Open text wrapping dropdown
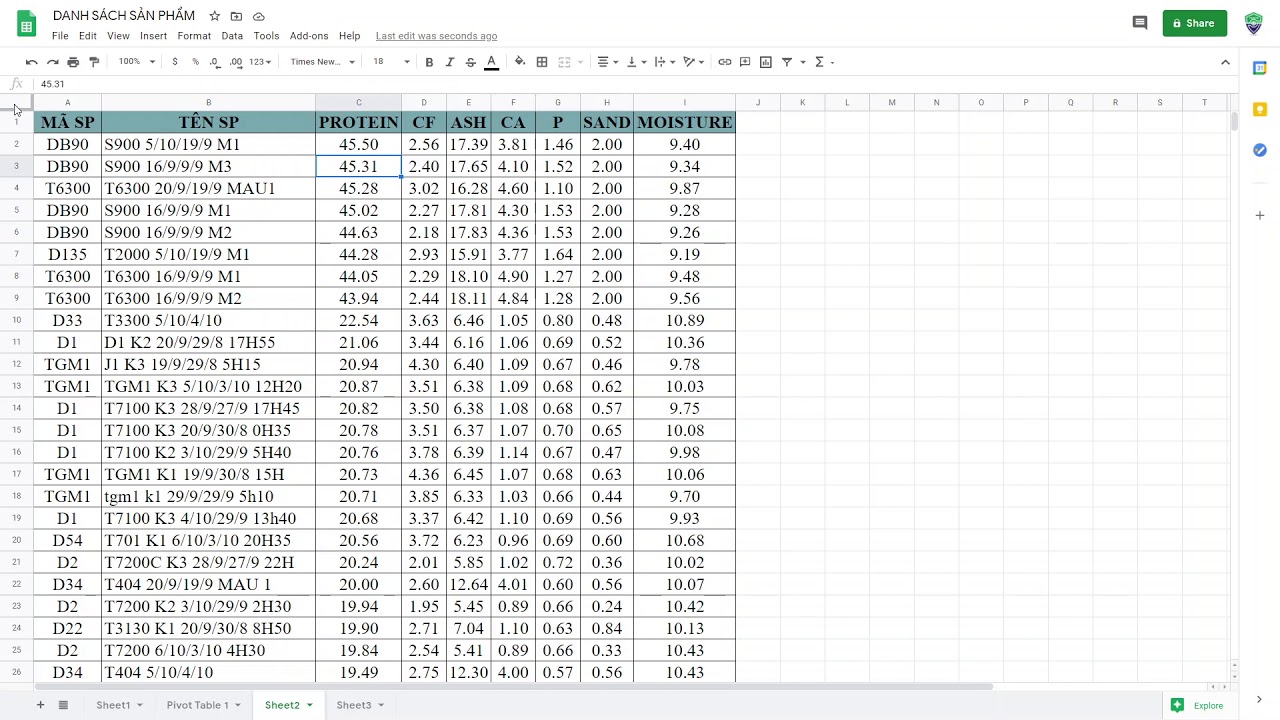This screenshot has width=1280, height=720. 665,62
